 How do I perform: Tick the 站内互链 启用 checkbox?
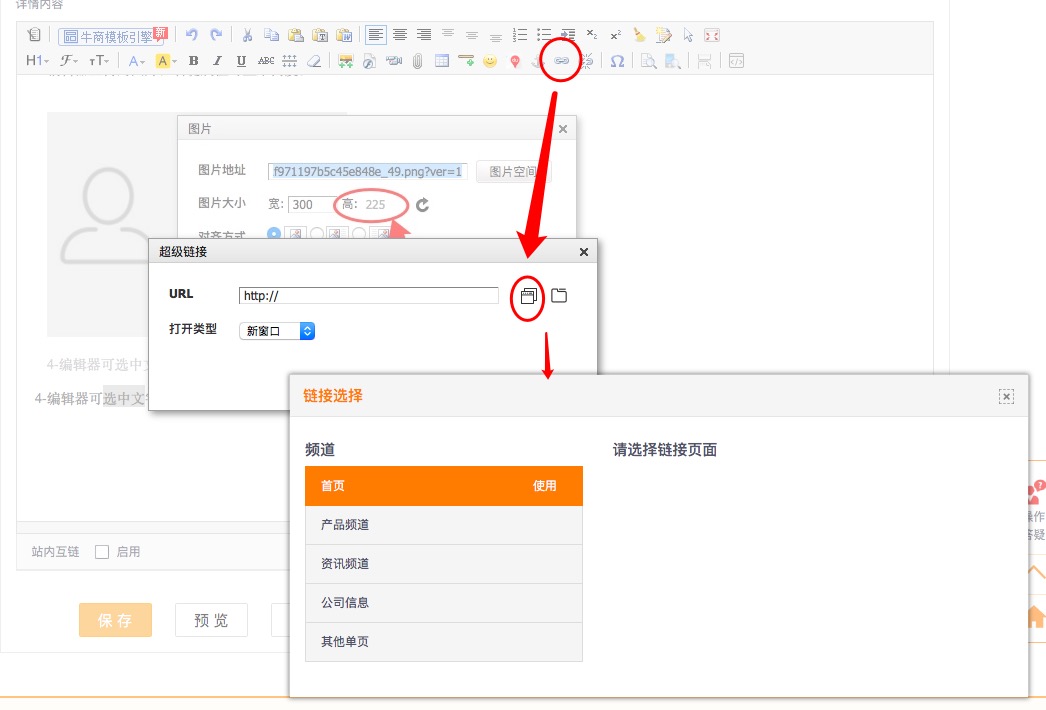coord(102,552)
